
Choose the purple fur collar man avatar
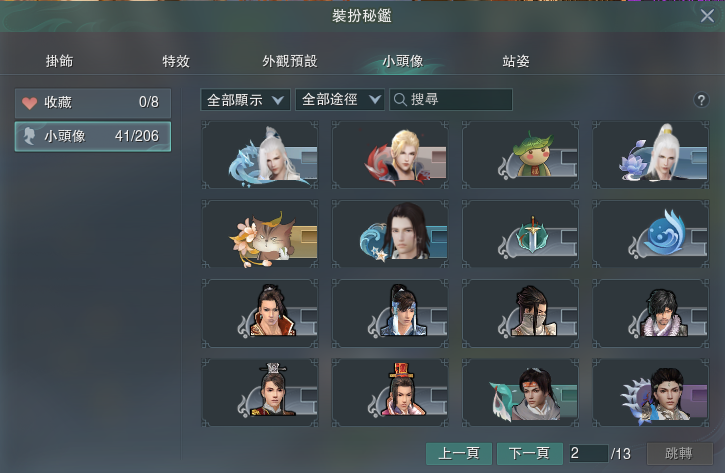click(651, 313)
